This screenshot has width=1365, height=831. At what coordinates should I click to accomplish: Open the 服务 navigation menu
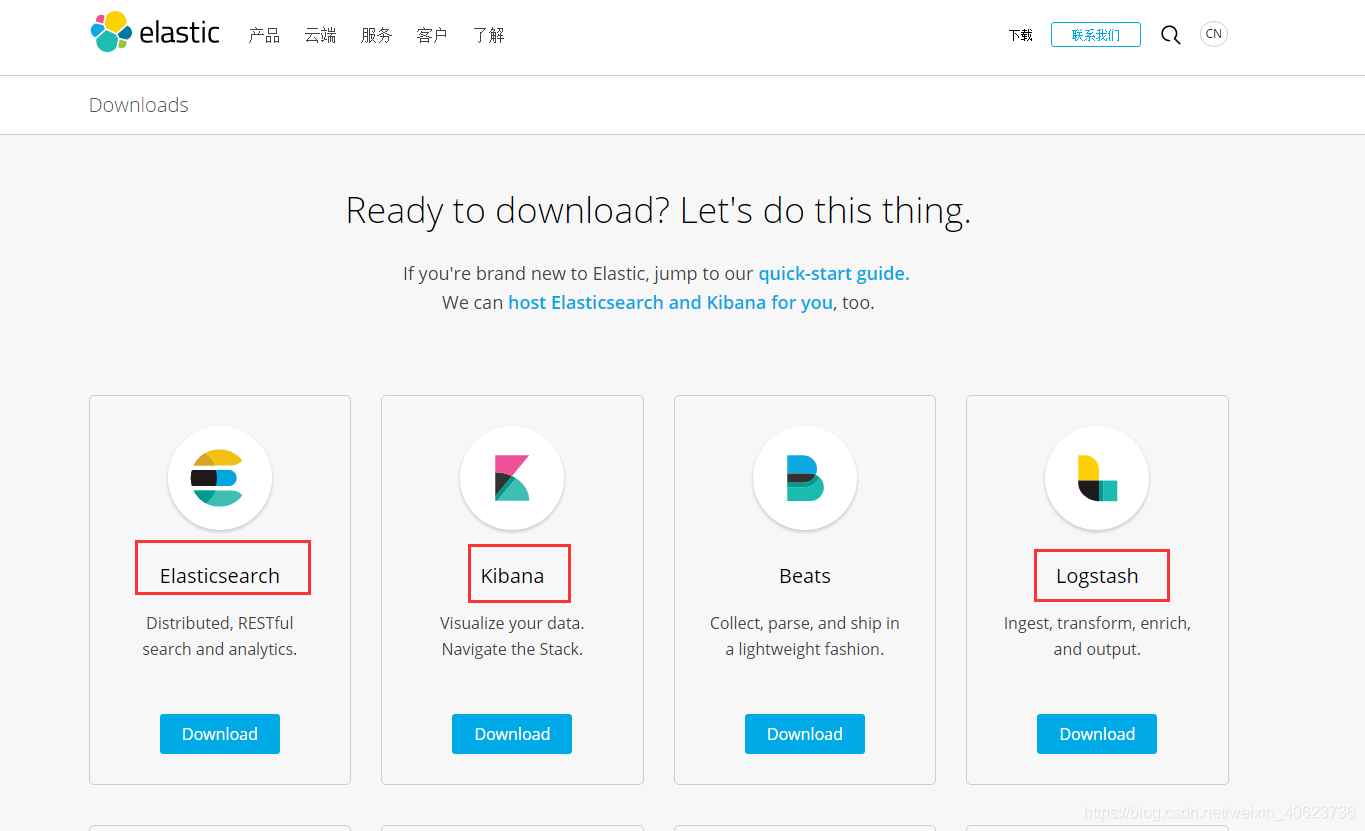(376, 35)
